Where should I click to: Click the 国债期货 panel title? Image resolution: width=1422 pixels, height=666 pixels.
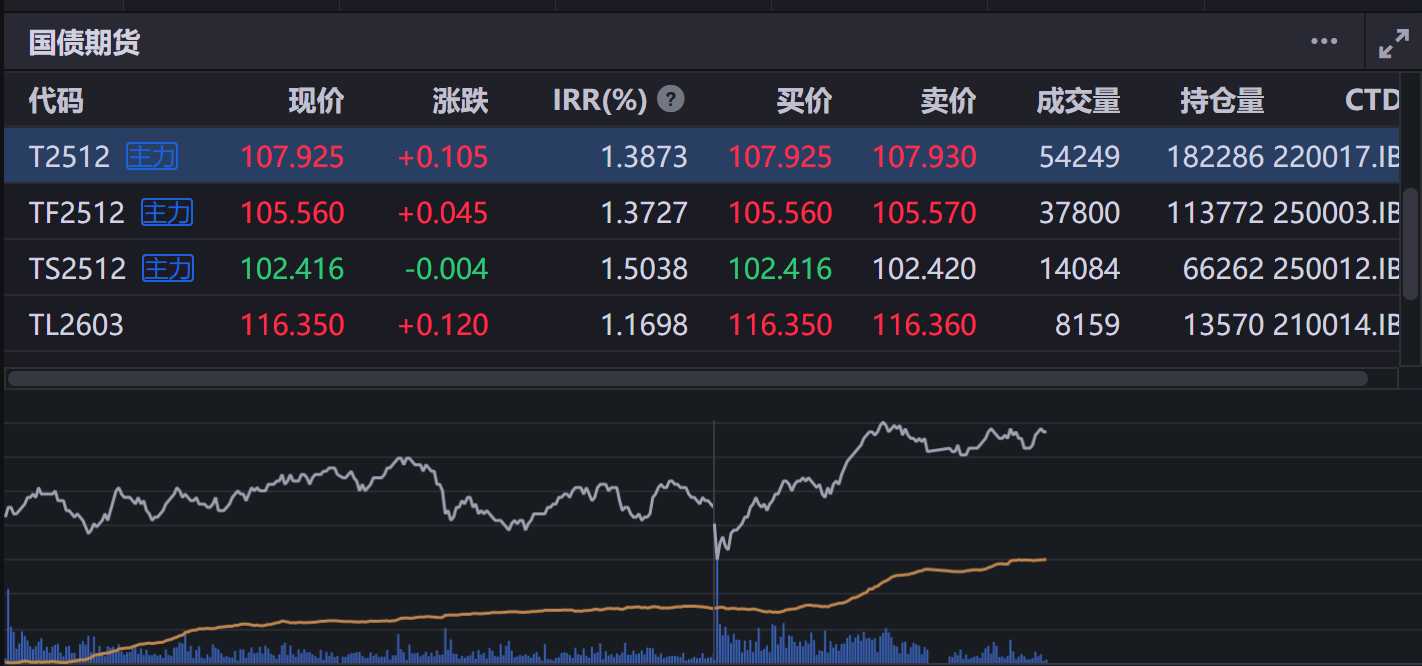pyautogui.click(x=84, y=42)
